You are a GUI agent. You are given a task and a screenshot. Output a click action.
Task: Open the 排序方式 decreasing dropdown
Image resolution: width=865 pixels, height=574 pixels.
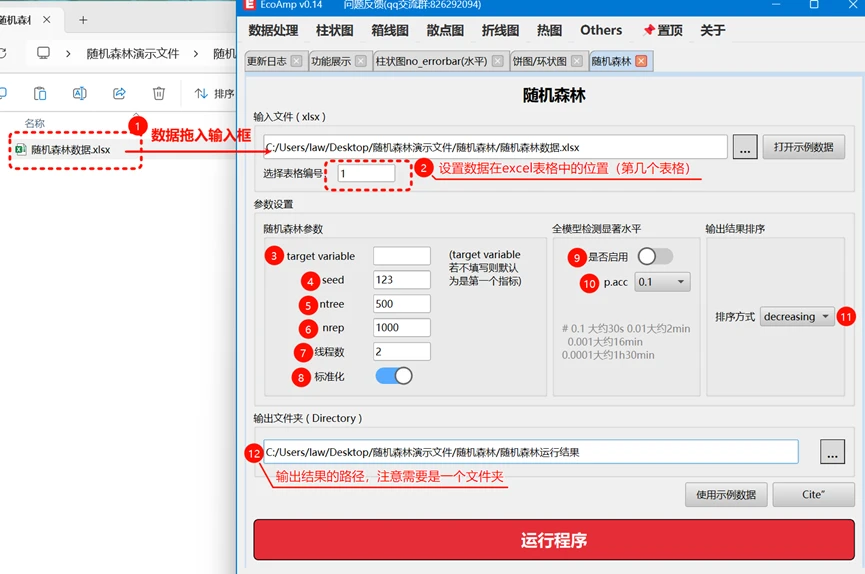[797, 317]
